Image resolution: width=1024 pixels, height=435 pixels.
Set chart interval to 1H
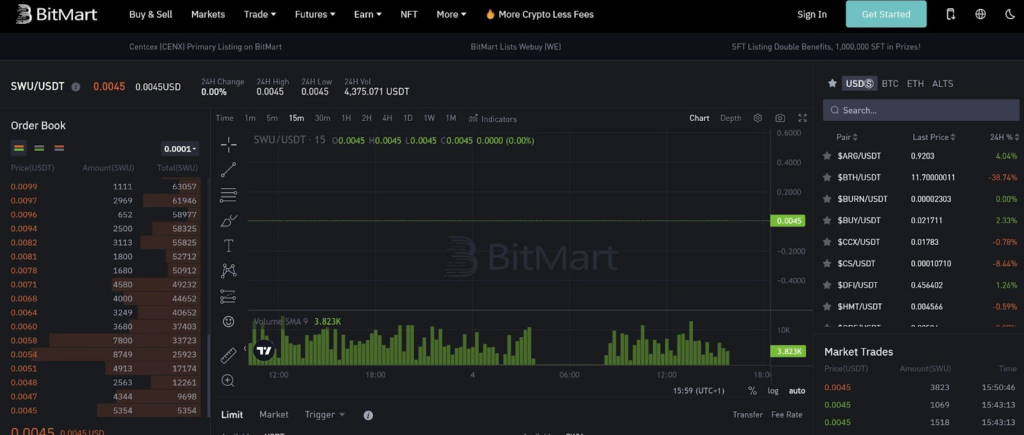[346, 118]
